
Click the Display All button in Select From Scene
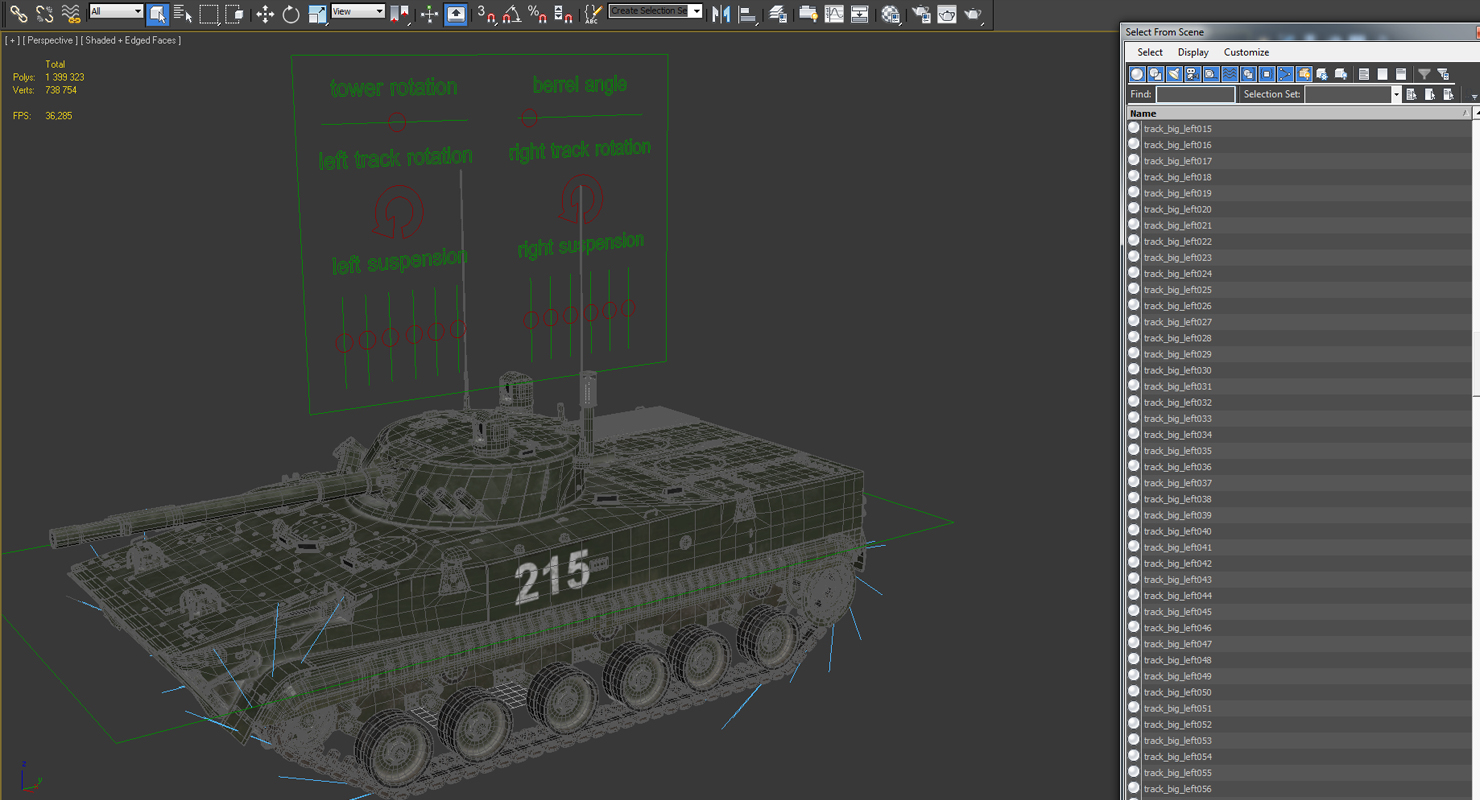(x=1363, y=74)
